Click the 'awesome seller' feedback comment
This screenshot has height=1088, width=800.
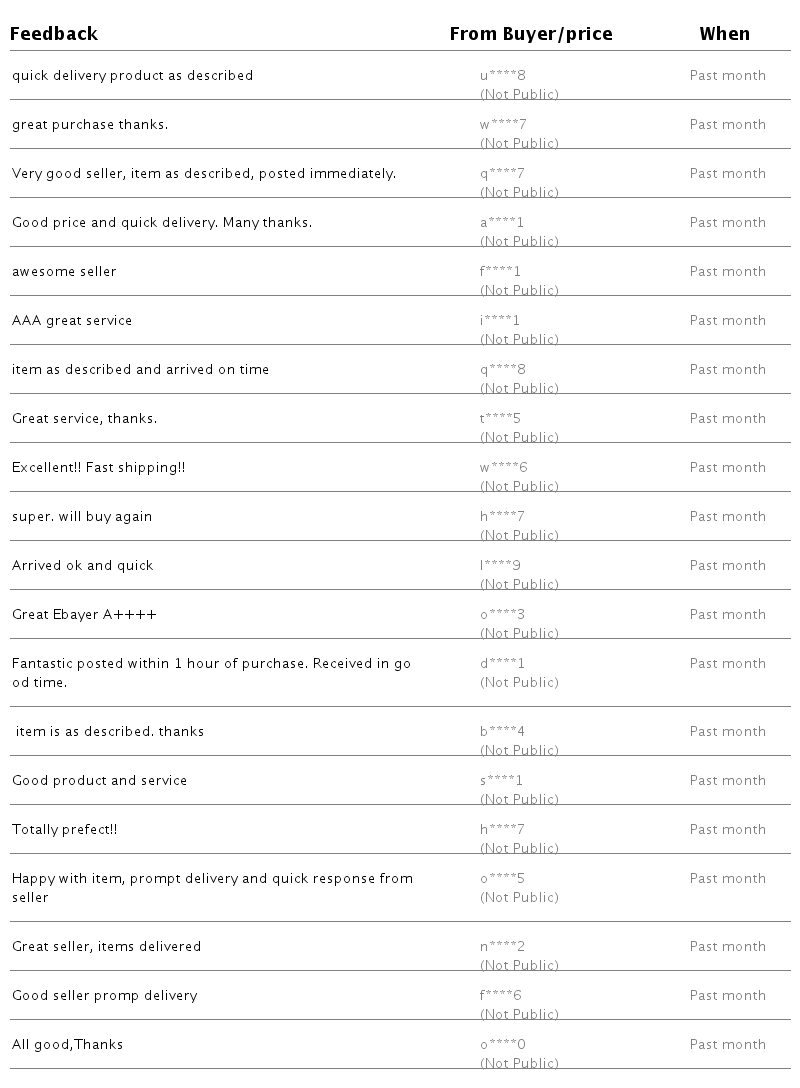tap(64, 272)
